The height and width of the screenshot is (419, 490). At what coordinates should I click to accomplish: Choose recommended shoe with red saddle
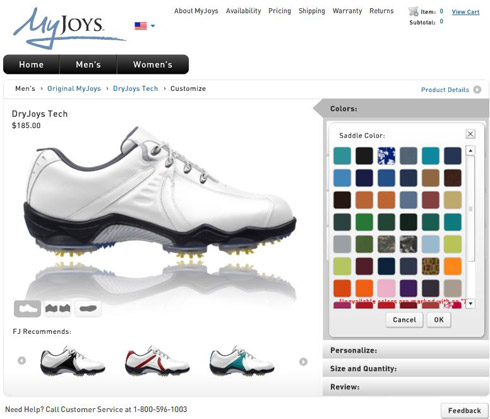[157, 361]
